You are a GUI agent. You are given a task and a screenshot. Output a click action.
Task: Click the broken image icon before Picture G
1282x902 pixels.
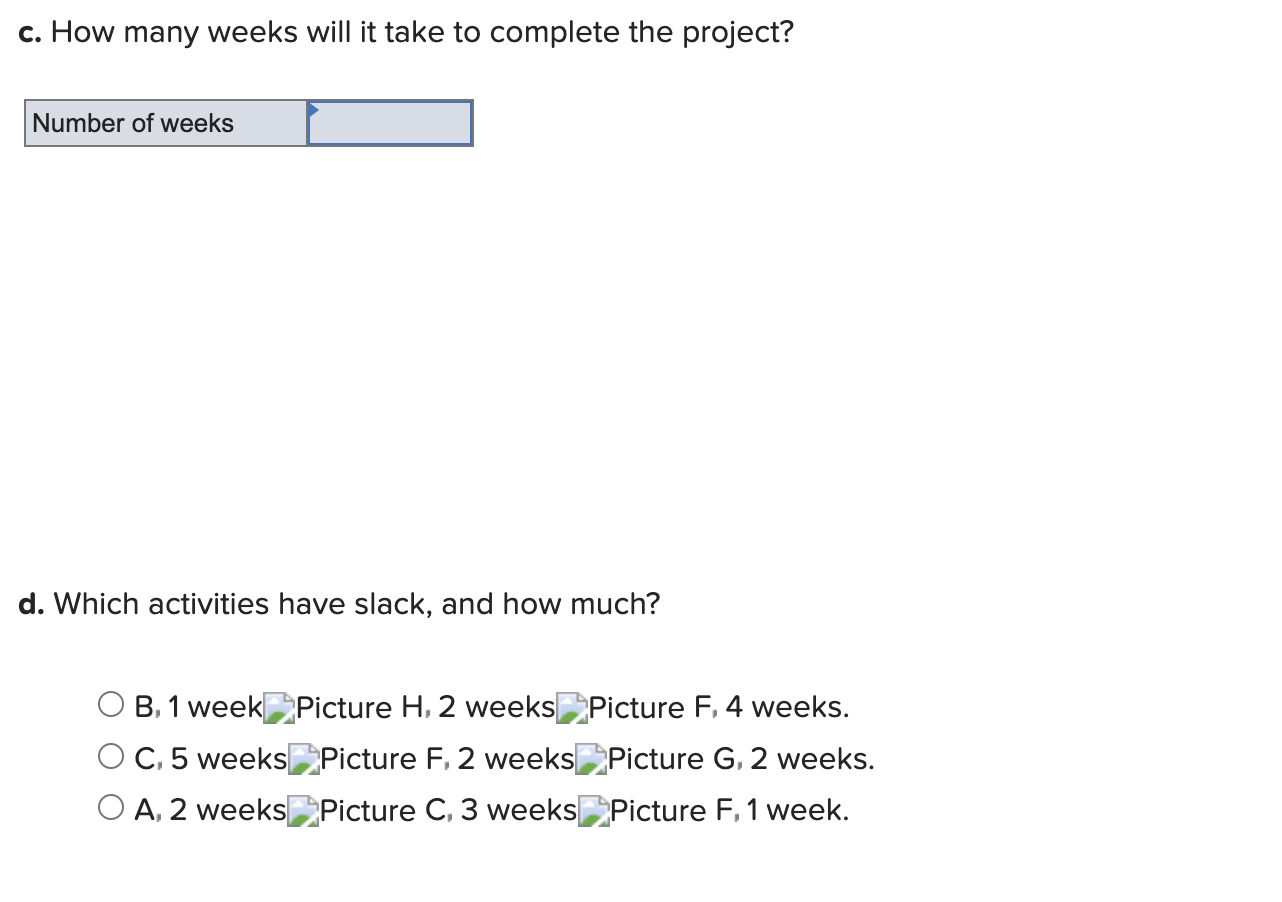click(x=589, y=758)
